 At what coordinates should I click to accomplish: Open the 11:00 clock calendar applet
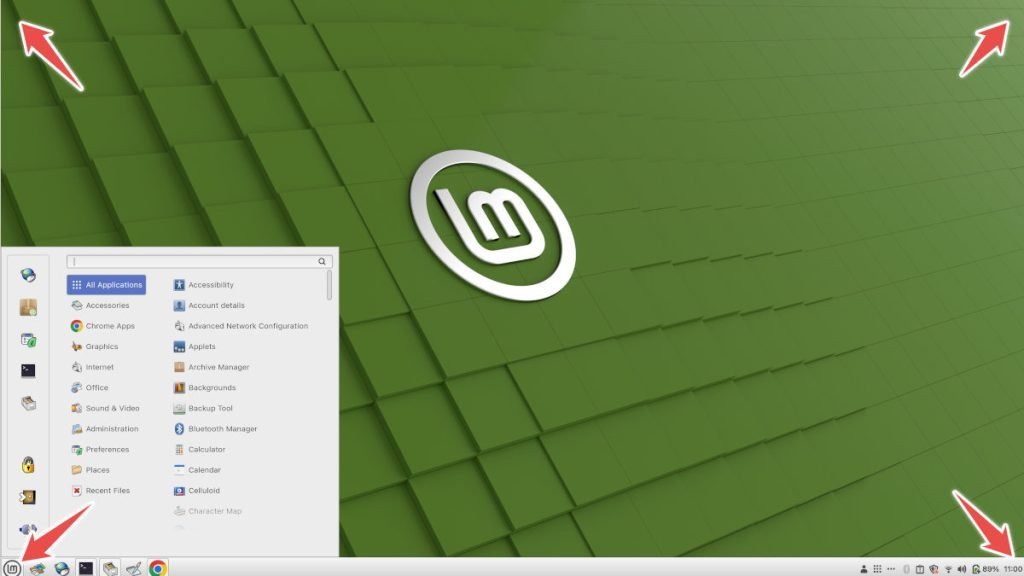click(1013, 569)
